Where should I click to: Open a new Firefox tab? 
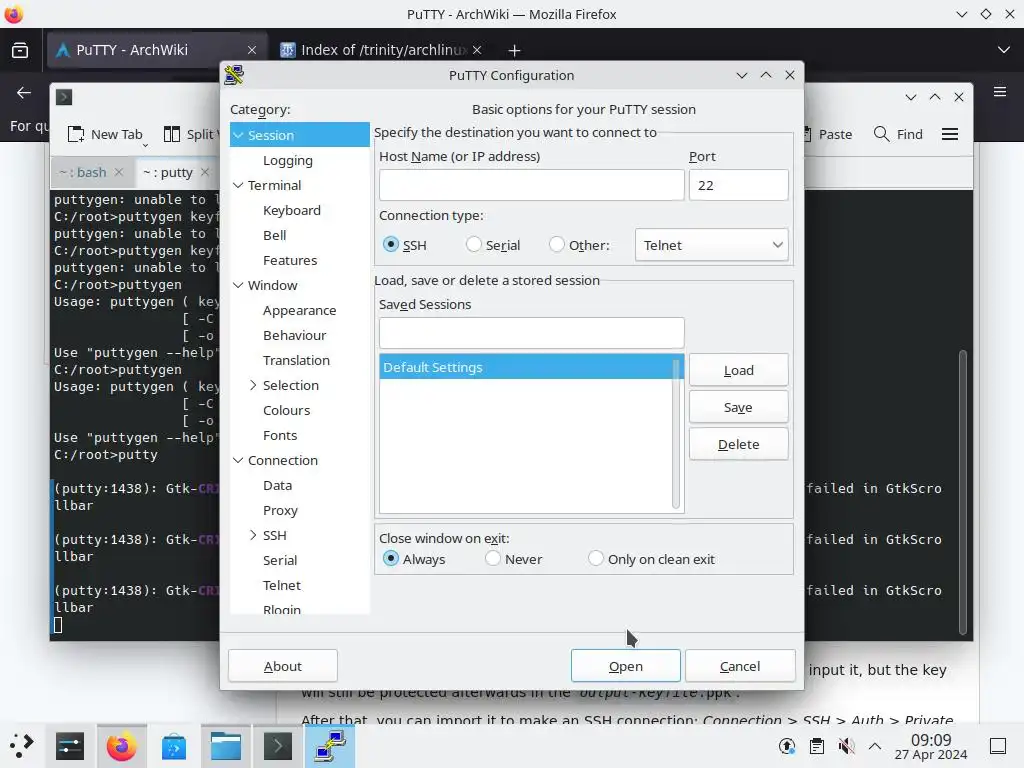pos(515,50)
